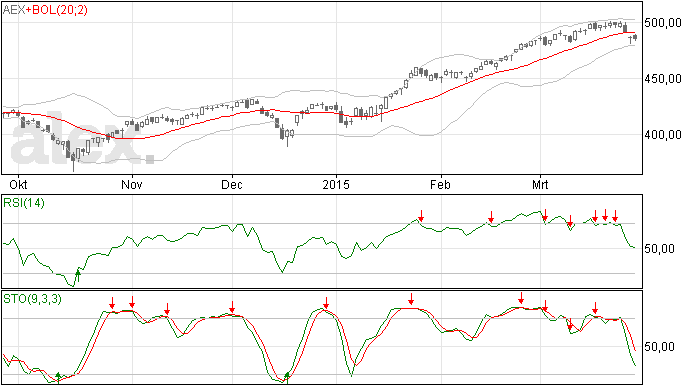Select the leftmost red arrow in RSI panel
The width and height of the screenshot is (690, 387).
click(x=421, y=216)
